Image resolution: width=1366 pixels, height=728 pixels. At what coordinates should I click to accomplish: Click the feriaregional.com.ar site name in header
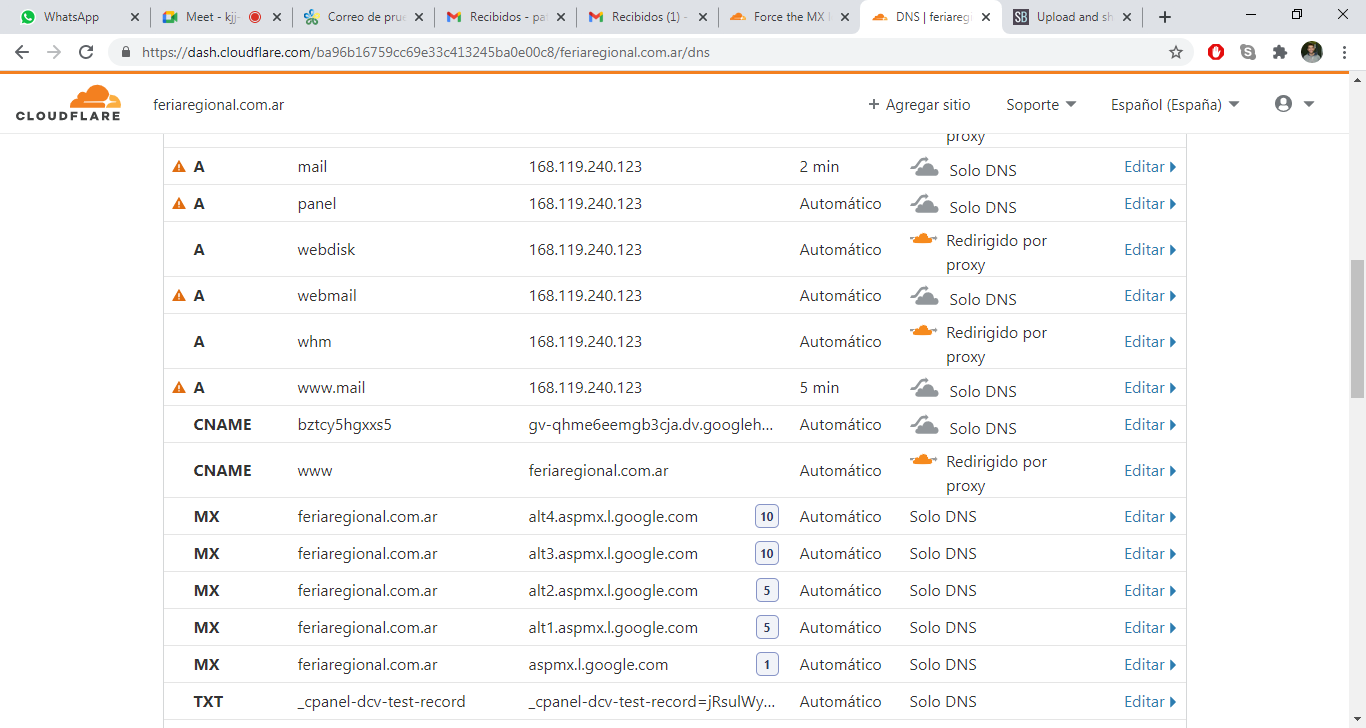(218, 104)
